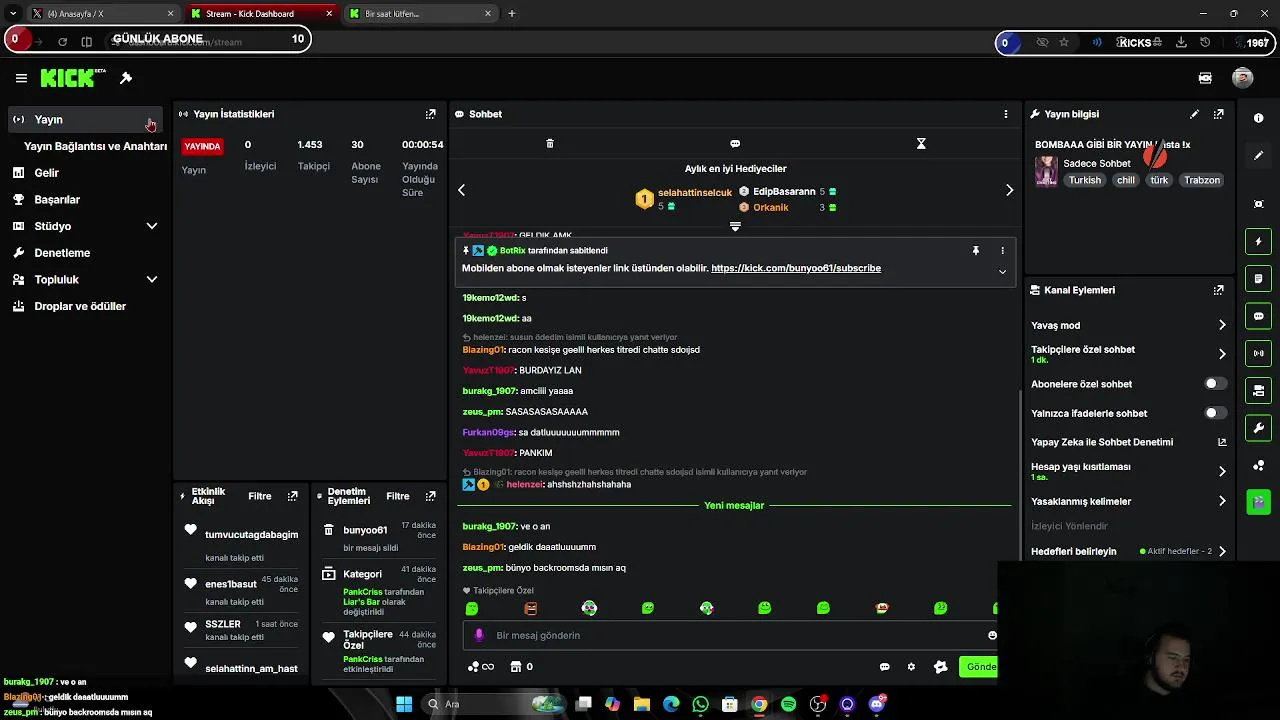
Task: Show previous top gifters slide
Action: (461, 190)
